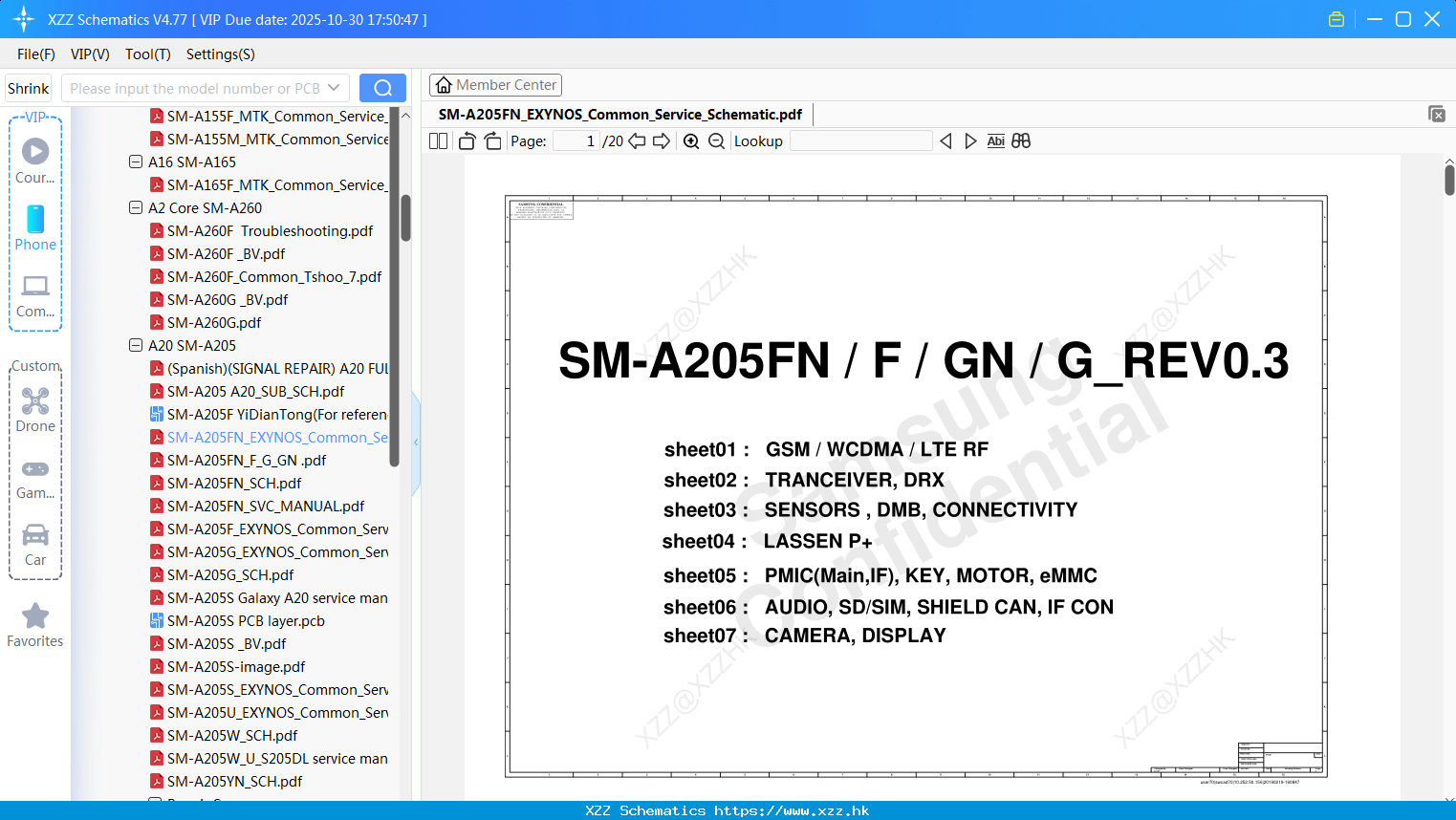Click the yellow toolbox icon in title bar

click(1336, 19)
